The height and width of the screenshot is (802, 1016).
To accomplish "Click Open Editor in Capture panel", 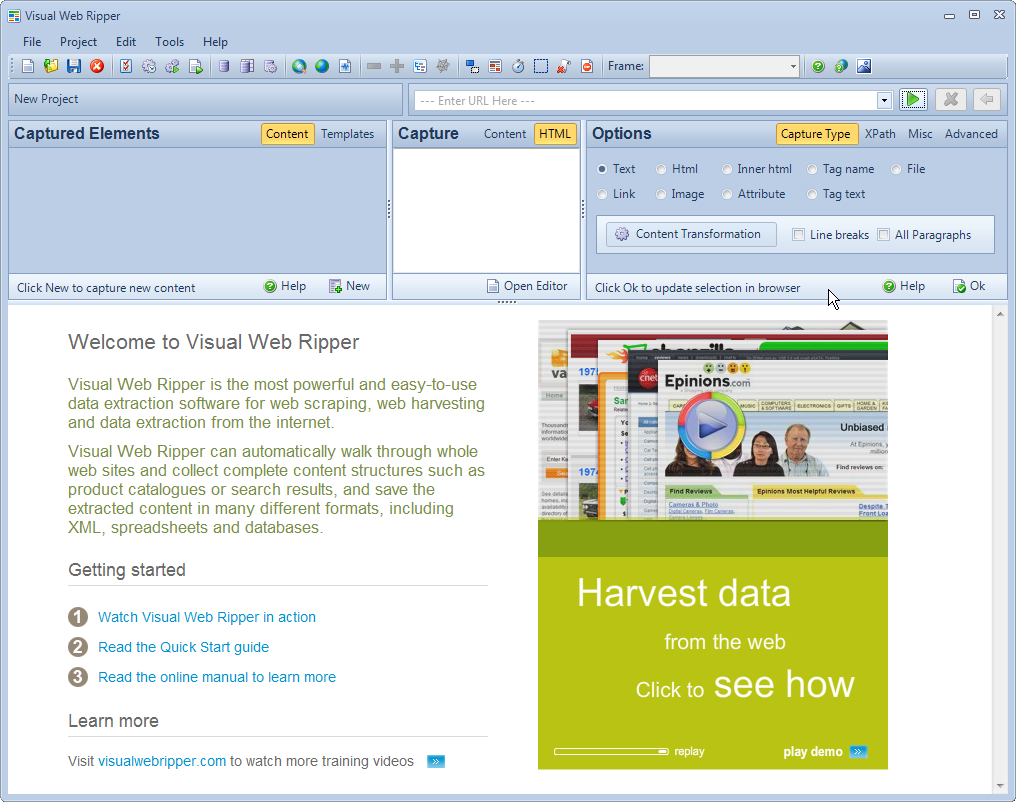I will (527, 286).
